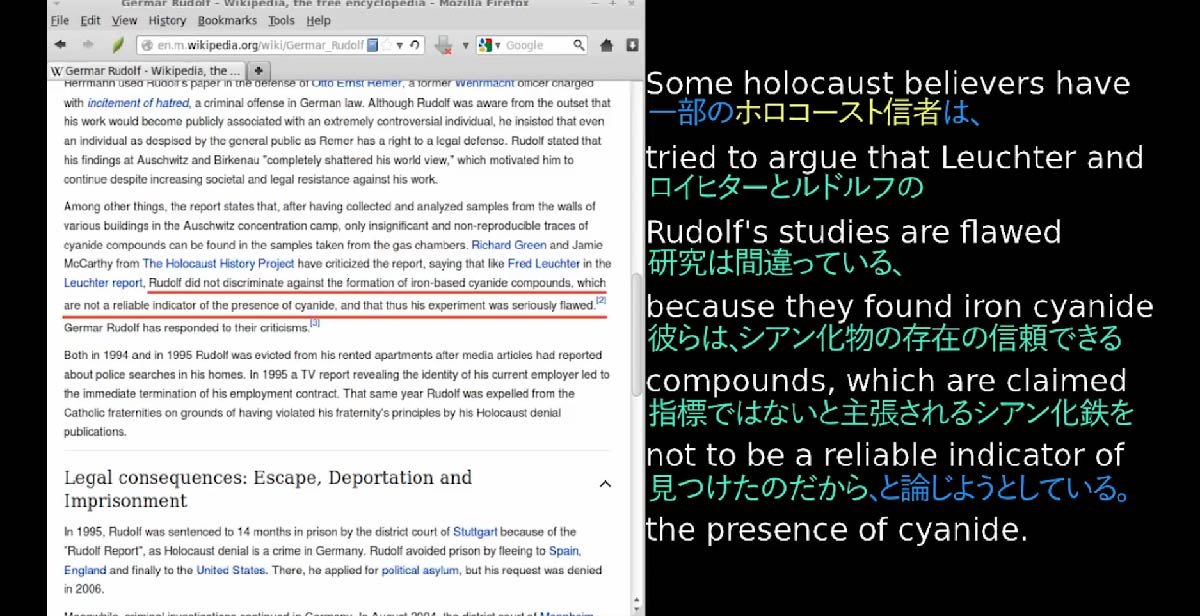Follow the United States link
This screenshot has height=616, width=1200.
[231, 570]
